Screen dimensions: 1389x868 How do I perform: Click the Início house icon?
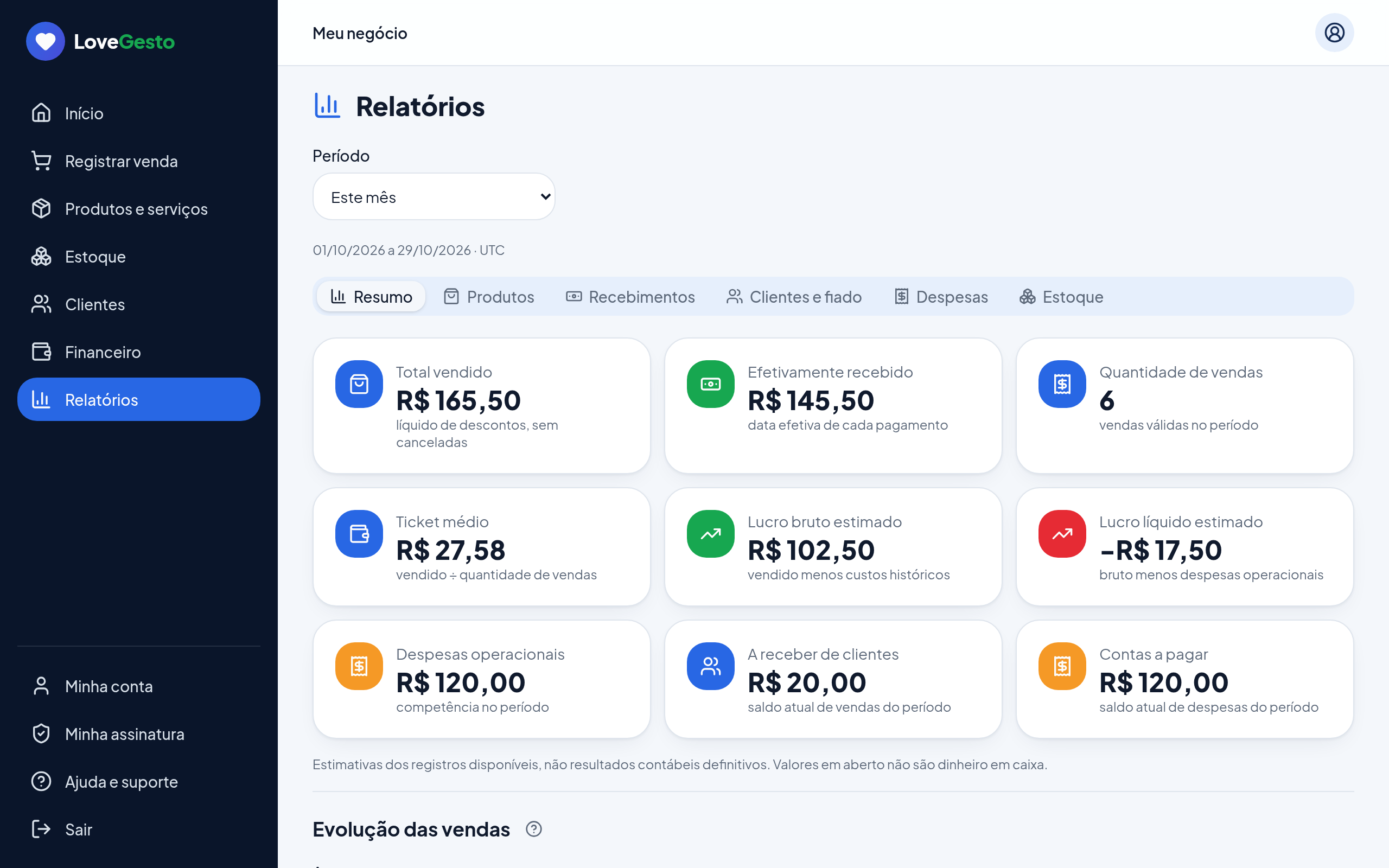point(41,113)
